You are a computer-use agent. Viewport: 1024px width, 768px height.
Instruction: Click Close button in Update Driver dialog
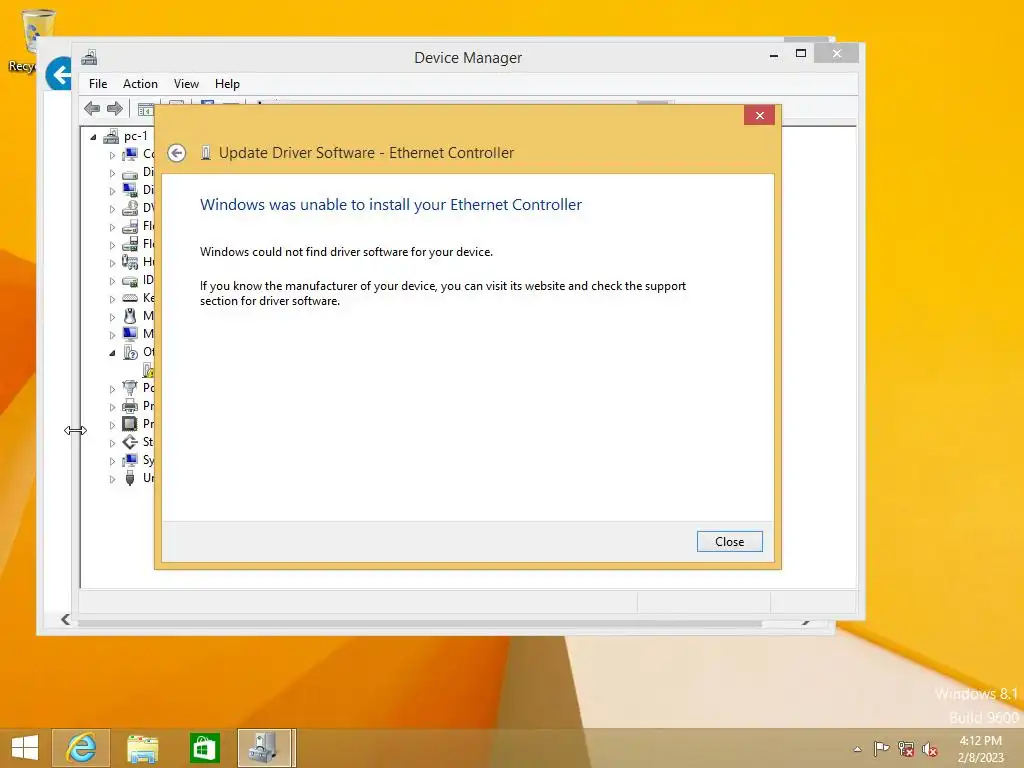[729, 541]
